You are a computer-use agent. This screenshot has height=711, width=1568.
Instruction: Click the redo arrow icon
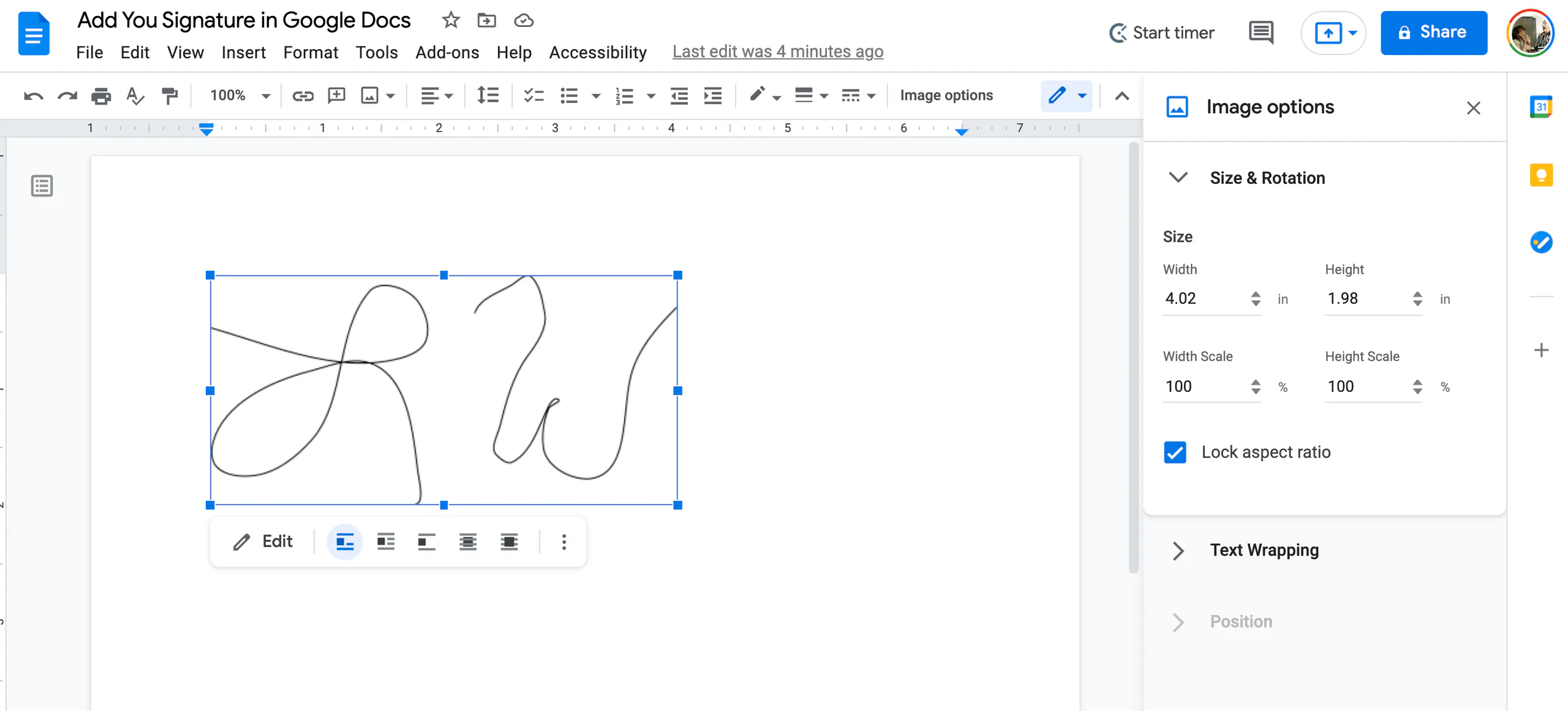pyautogui.click(x=67, y=96)
